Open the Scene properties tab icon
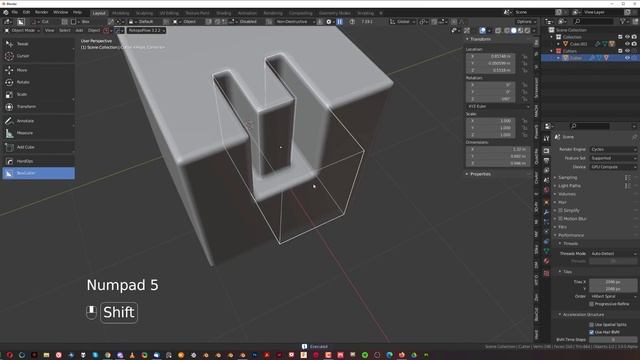This screenshot has width=640, height=360. (x=547, y=180)
